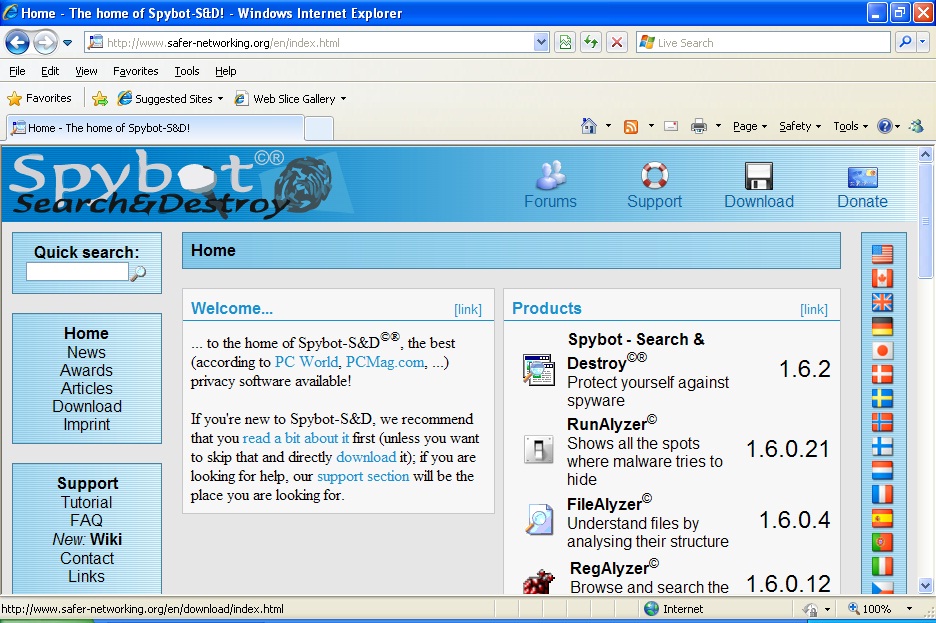
Task: Expand the address bar URL history dropdown
Action: pyautogui.click(x=541, y=42)
